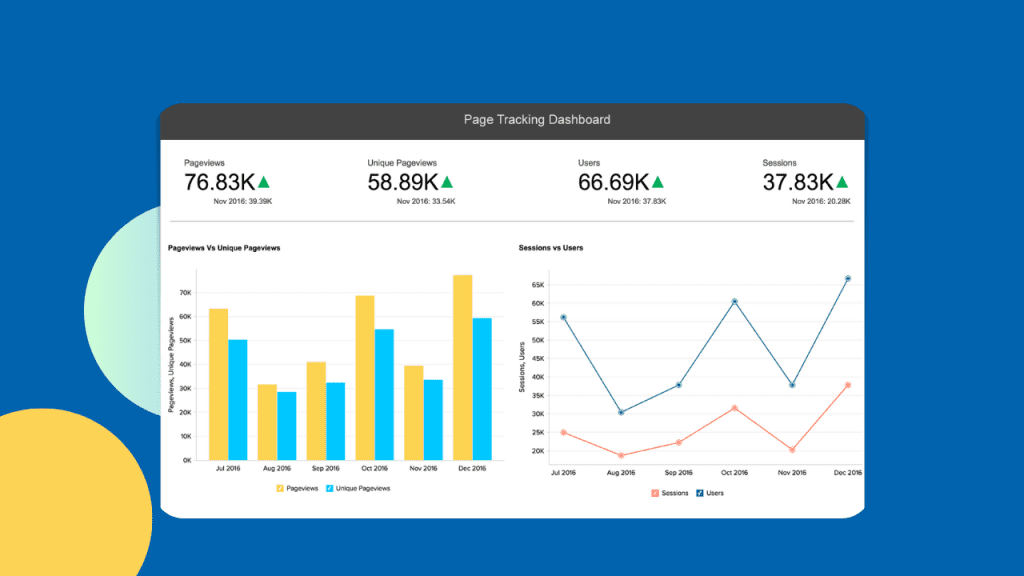Click the 'Page Tracking Dashboard' title
This screenshot has height=576, width=1024.
coord(537,120)
